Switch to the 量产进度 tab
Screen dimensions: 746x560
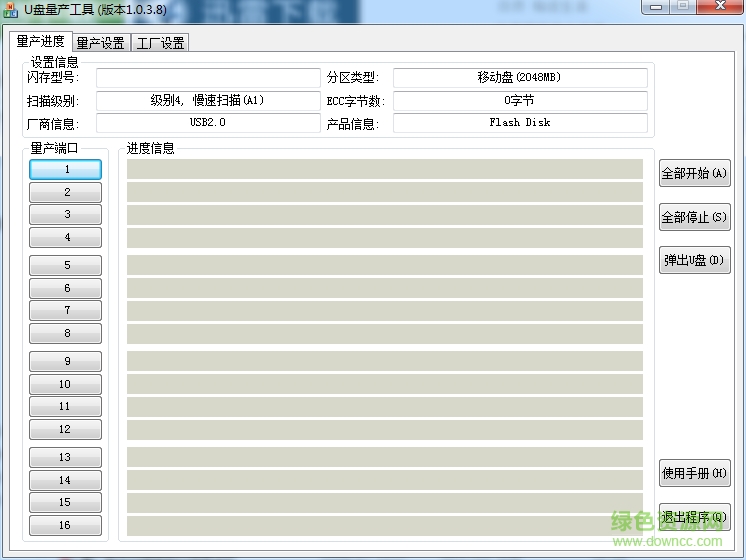tap(41, 41)
